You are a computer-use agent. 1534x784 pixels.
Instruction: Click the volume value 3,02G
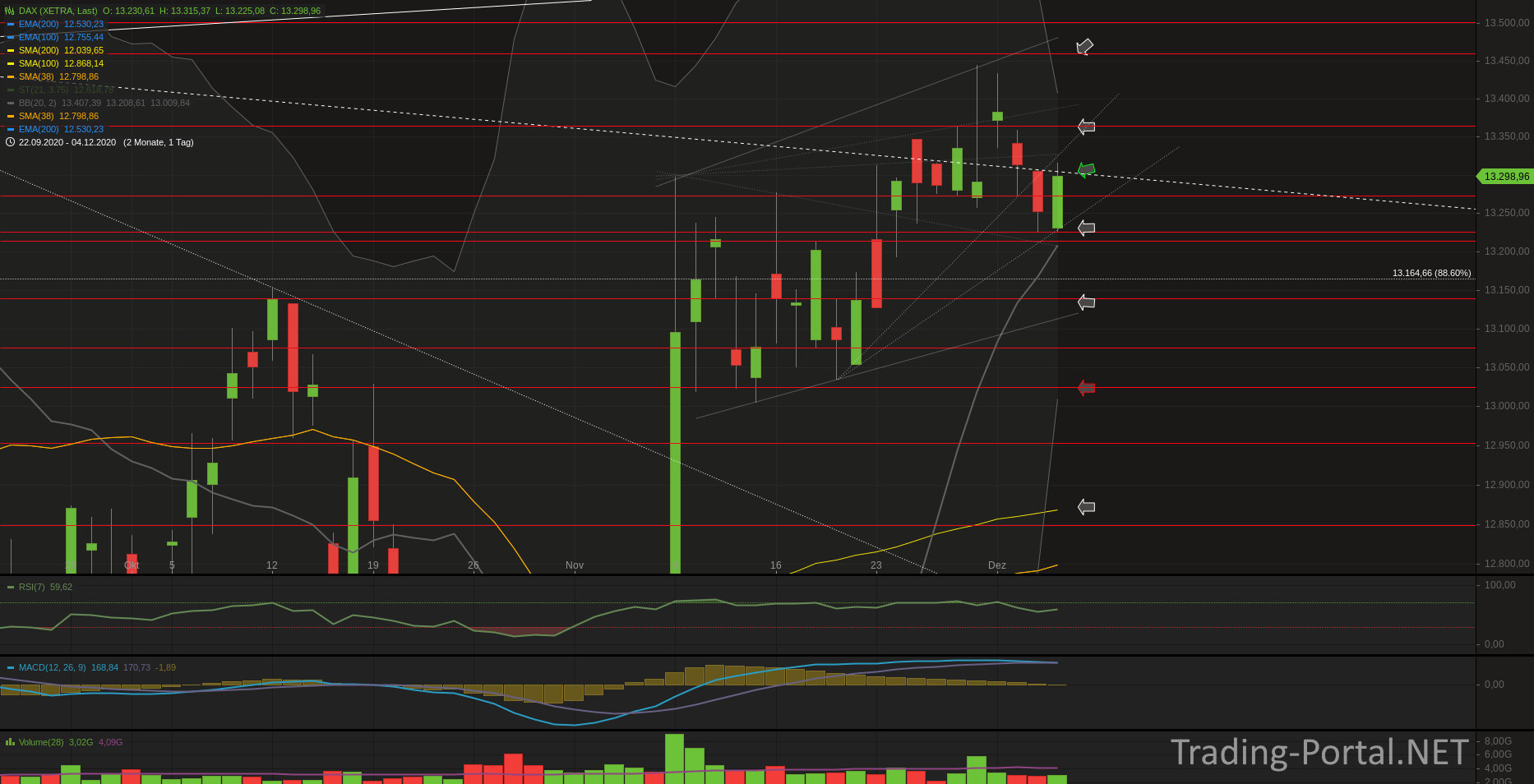(81, 742)
